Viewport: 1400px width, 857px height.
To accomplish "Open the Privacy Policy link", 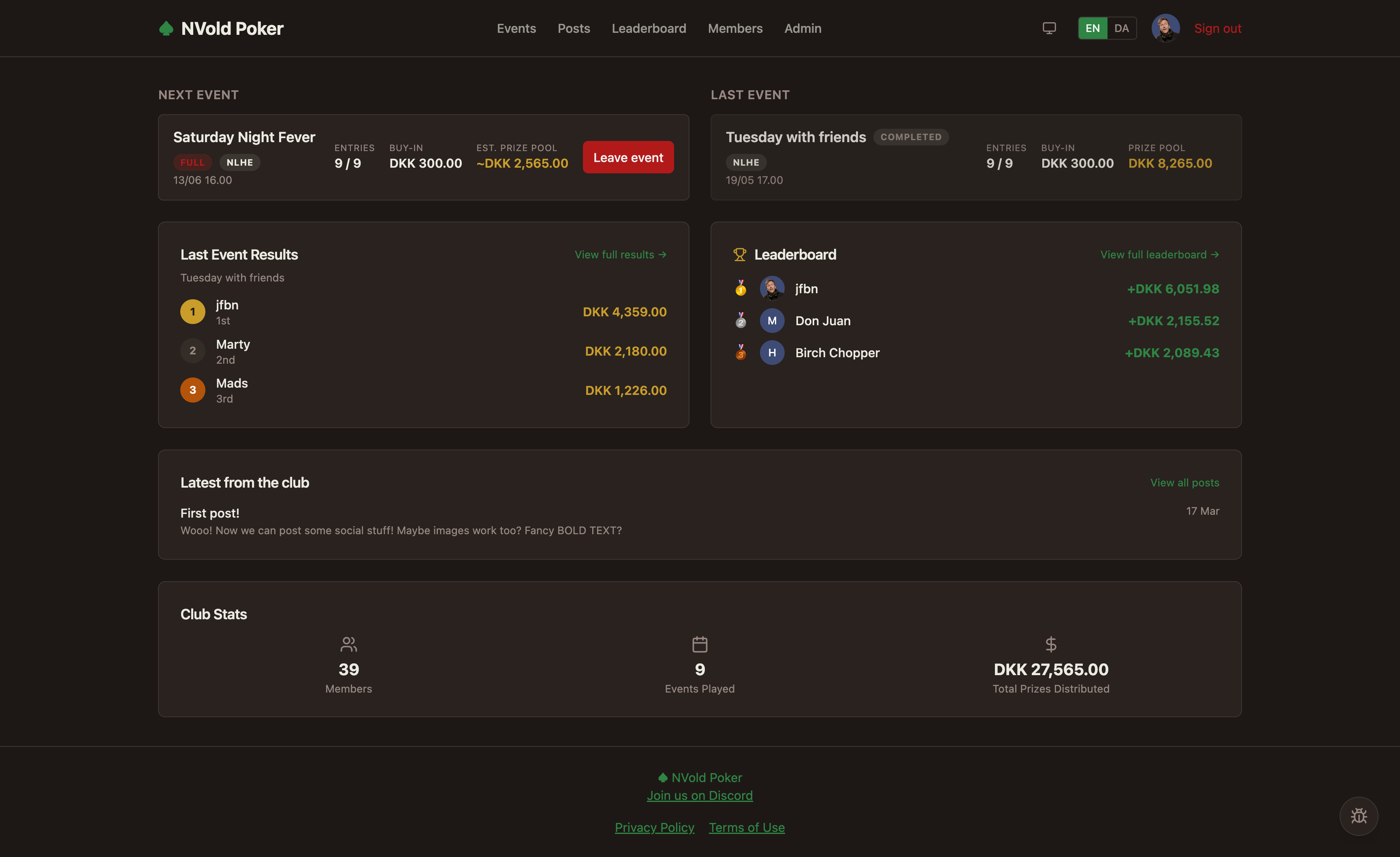I will [x=654, y=827].
